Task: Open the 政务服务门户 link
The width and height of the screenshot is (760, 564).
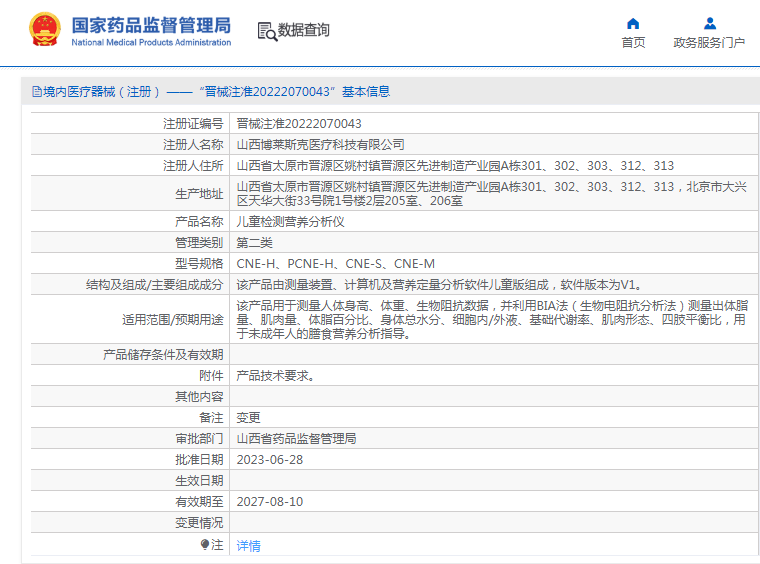Action: coord(709,43)
